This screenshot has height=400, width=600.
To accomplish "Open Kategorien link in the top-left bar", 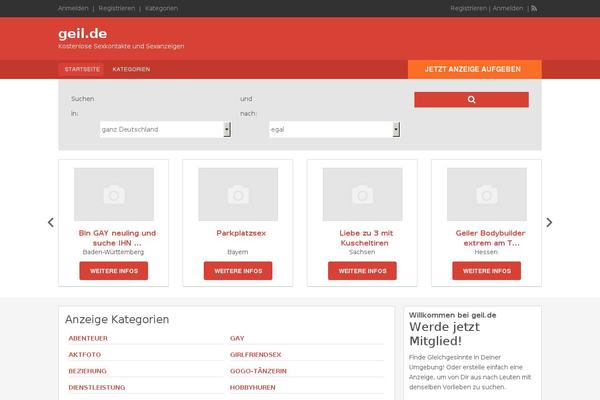I will click(x=161, y=8).
